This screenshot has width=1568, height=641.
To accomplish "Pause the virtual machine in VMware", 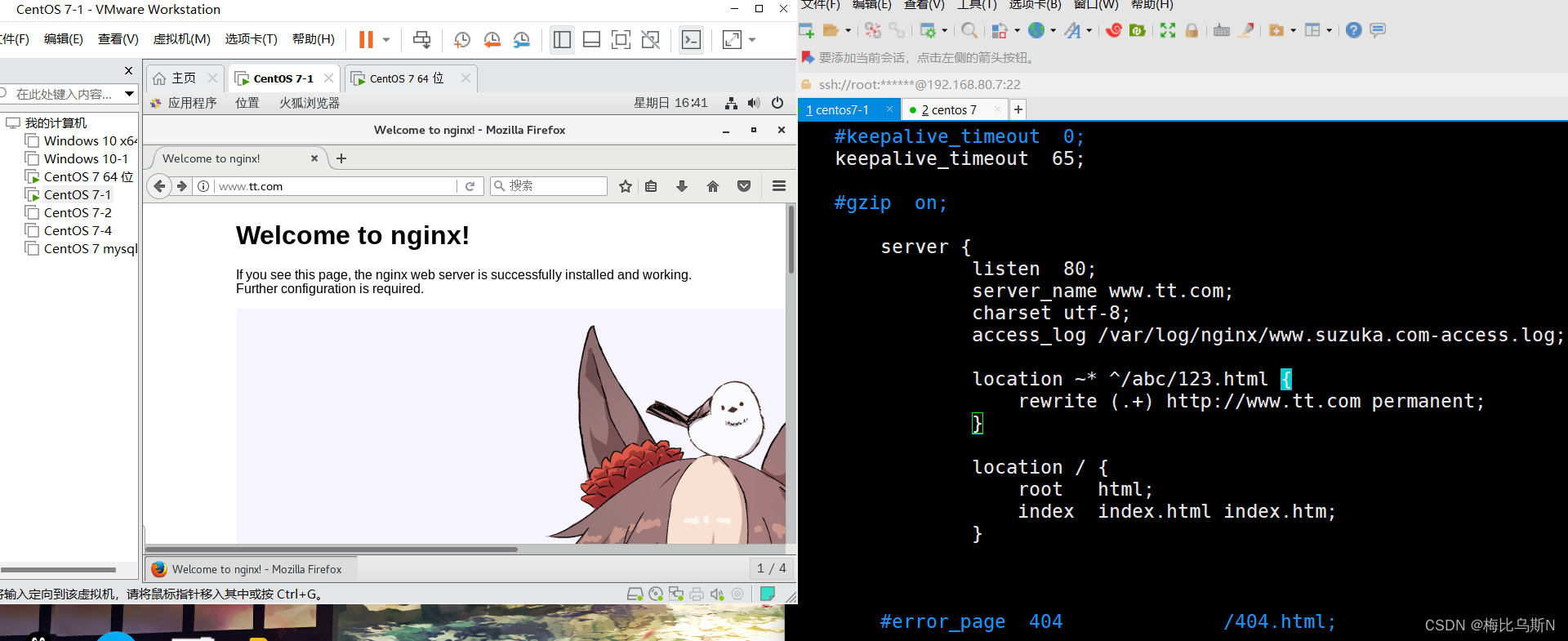I will point(366,39).
